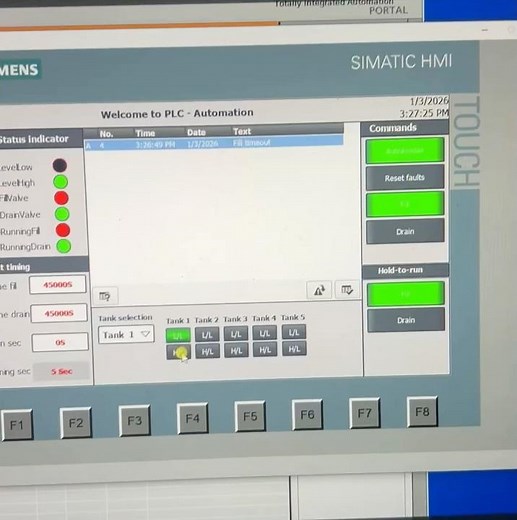Image resolution: width=517 pixels, height=520 pixels.
Task: Click the F1 function key
Action: click(17, 425)
